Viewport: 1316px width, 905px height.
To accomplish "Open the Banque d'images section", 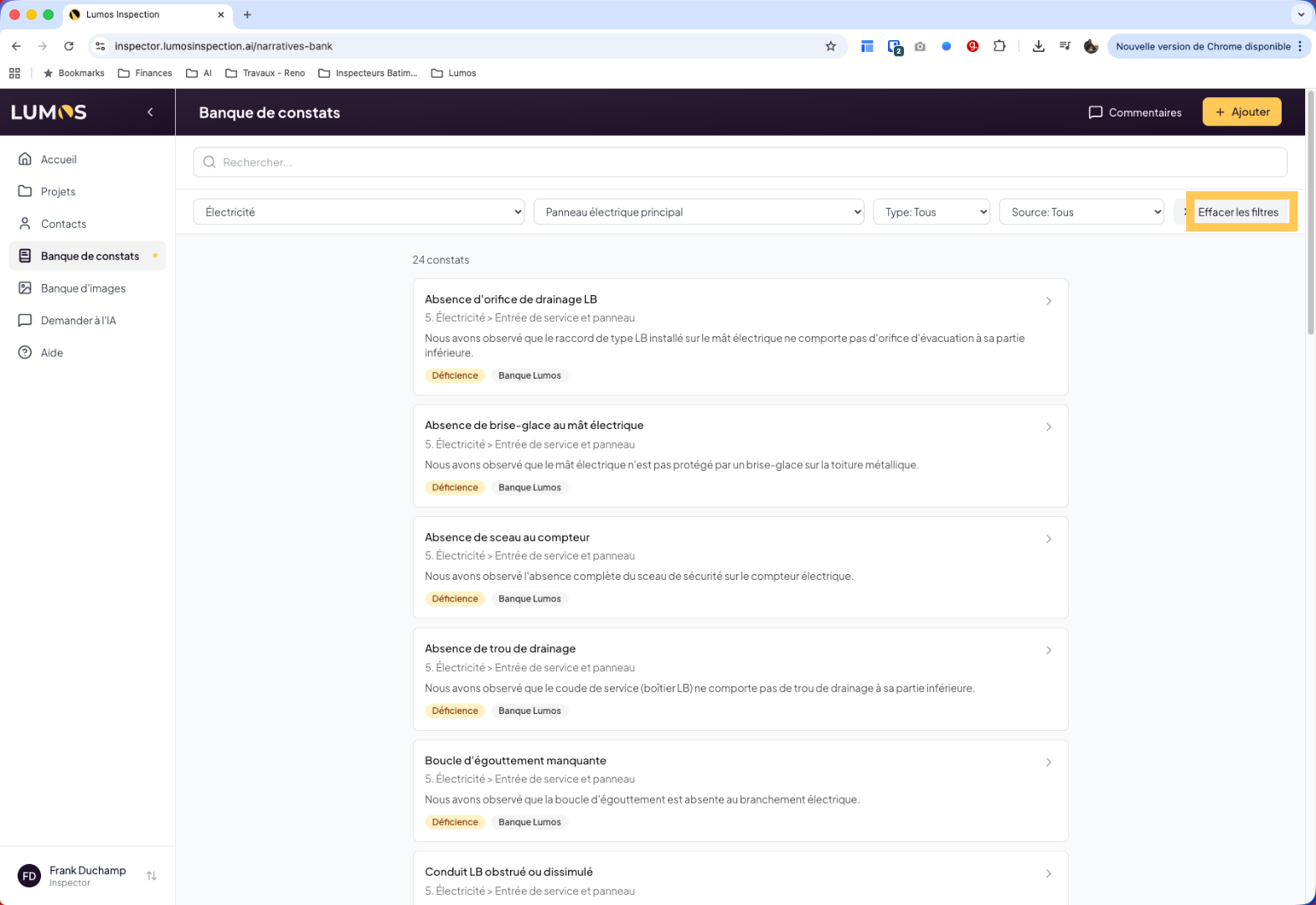I will (83, 288).
